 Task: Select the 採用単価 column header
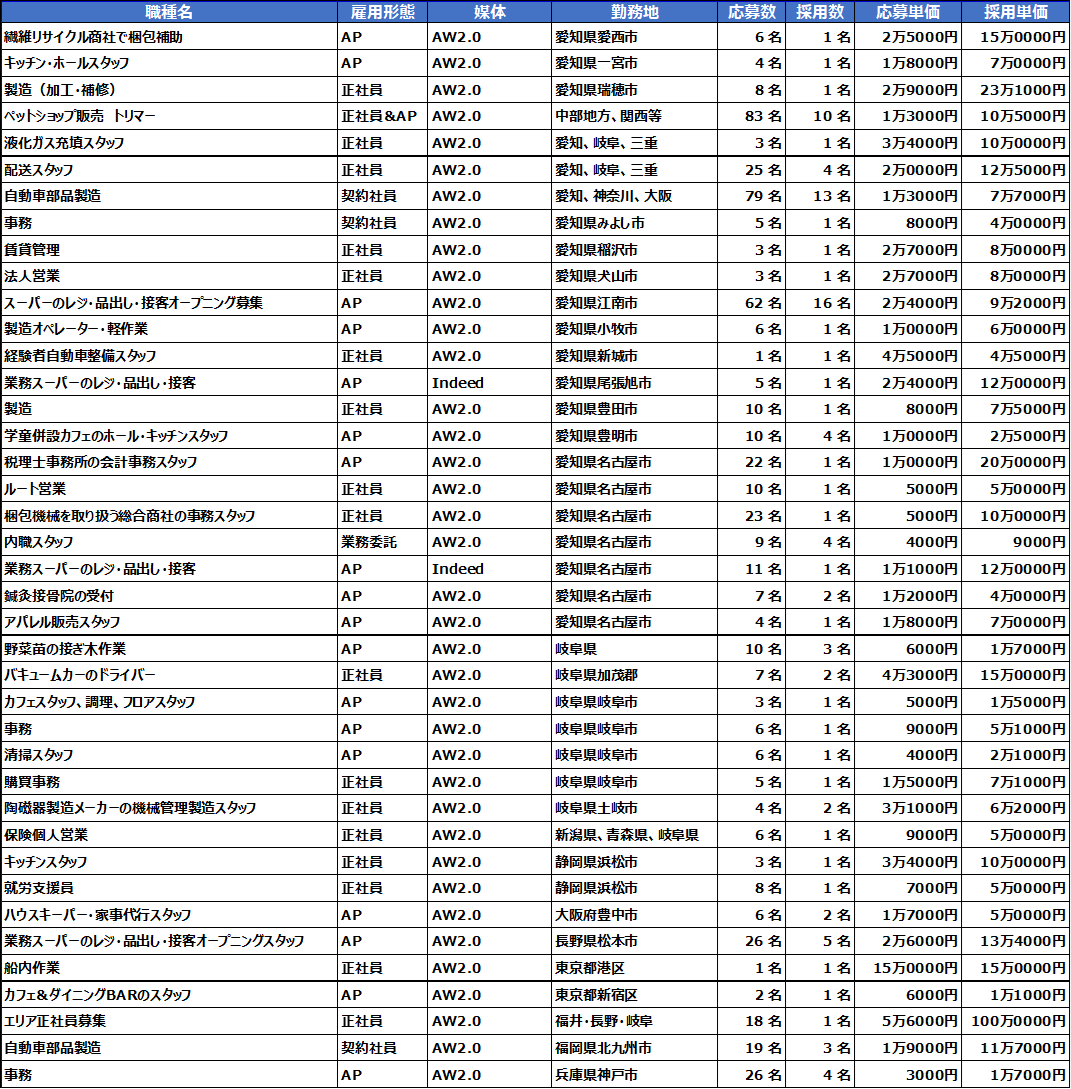point(1015,12)
